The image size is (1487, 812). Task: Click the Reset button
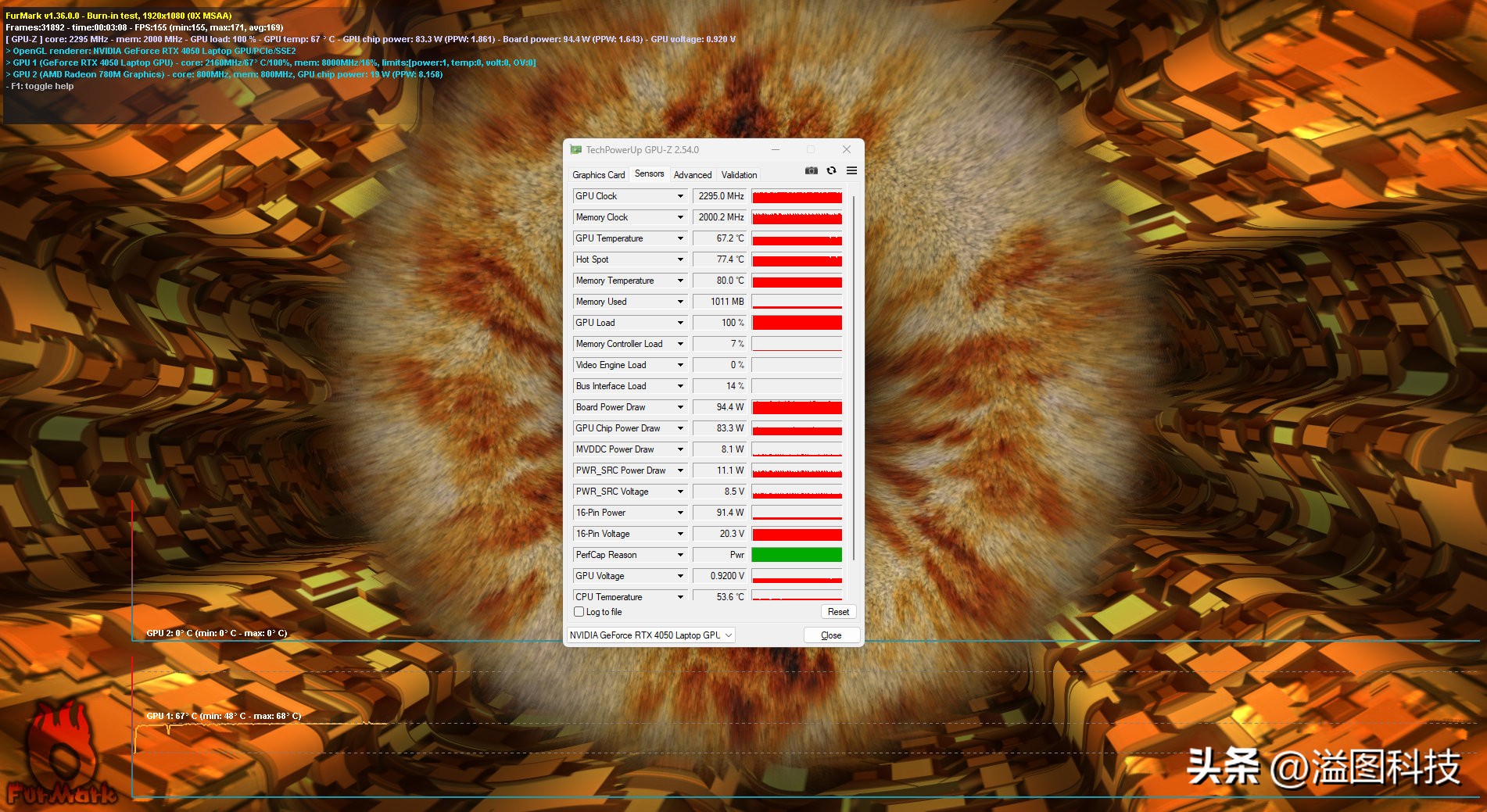pos(838,612)
